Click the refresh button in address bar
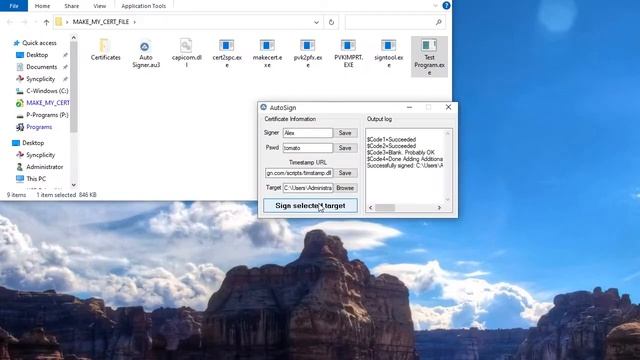This screenshot has height=360, width=640. coord(331,22)
